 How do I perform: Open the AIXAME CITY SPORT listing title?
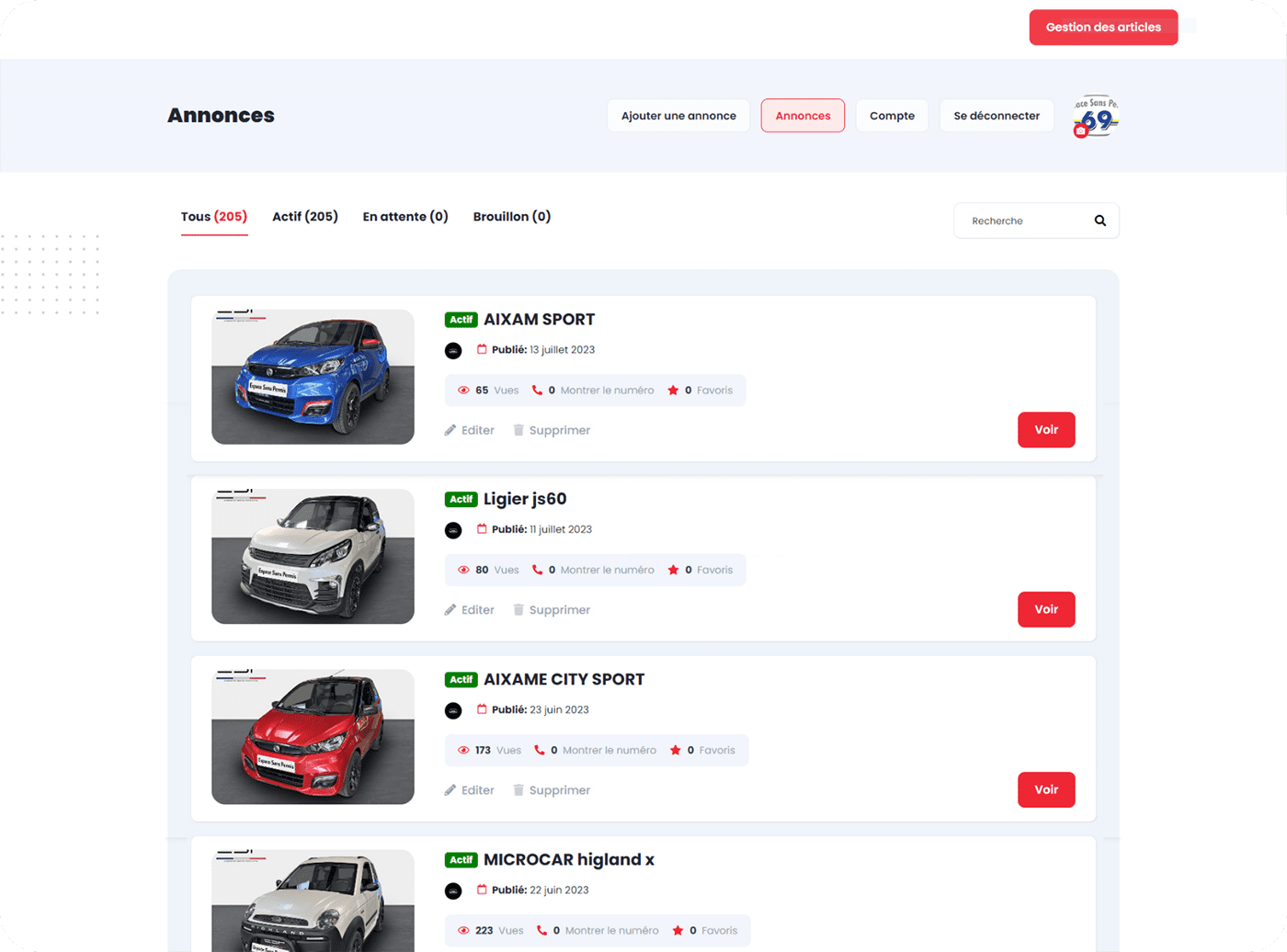tap(564, 679)
